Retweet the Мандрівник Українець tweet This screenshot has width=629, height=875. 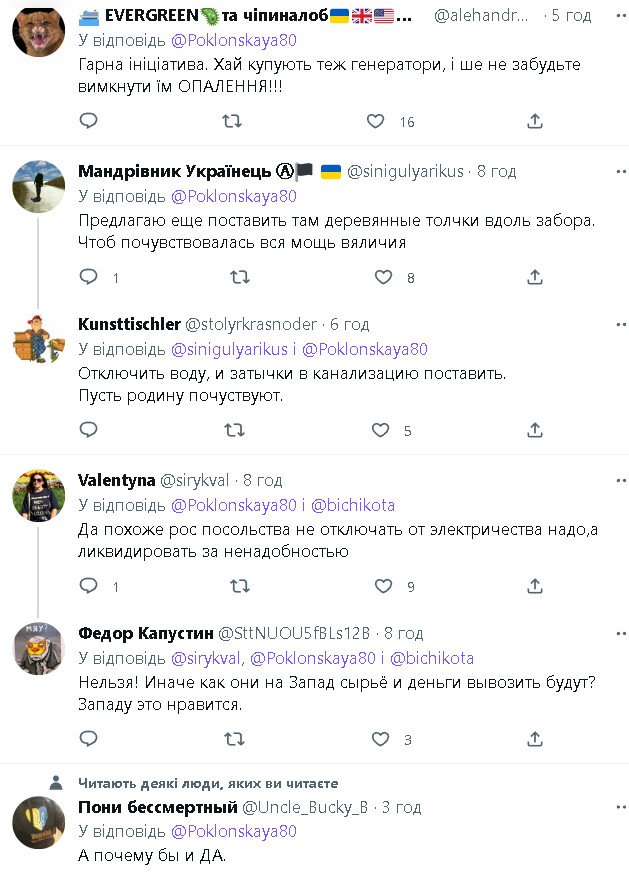click(x=240, y=276)
